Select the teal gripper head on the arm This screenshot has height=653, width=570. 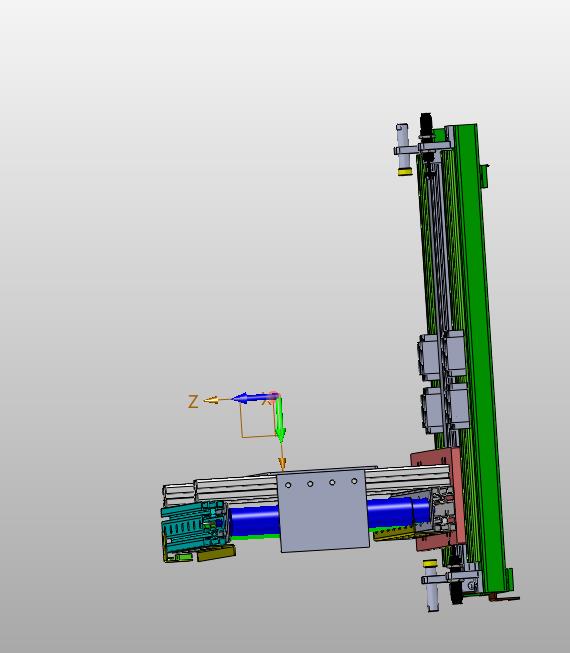click(194, 527)
